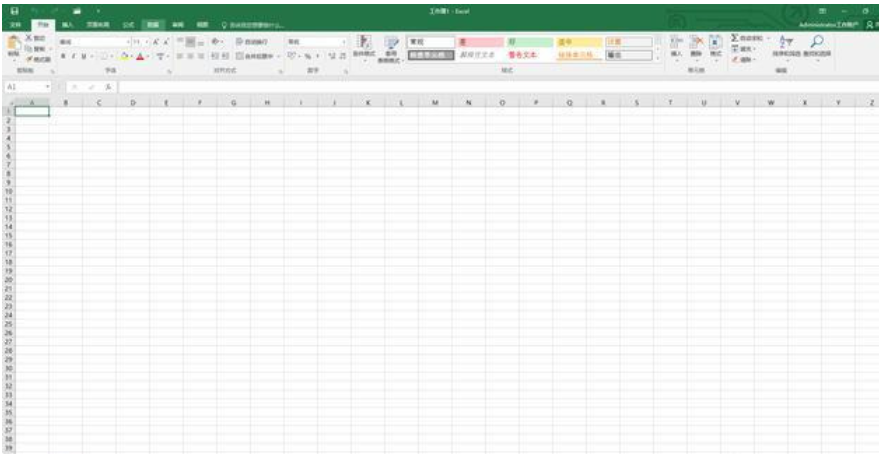Apply cell borders
This screenshot has width=879, height=456.
click(104, 56)
